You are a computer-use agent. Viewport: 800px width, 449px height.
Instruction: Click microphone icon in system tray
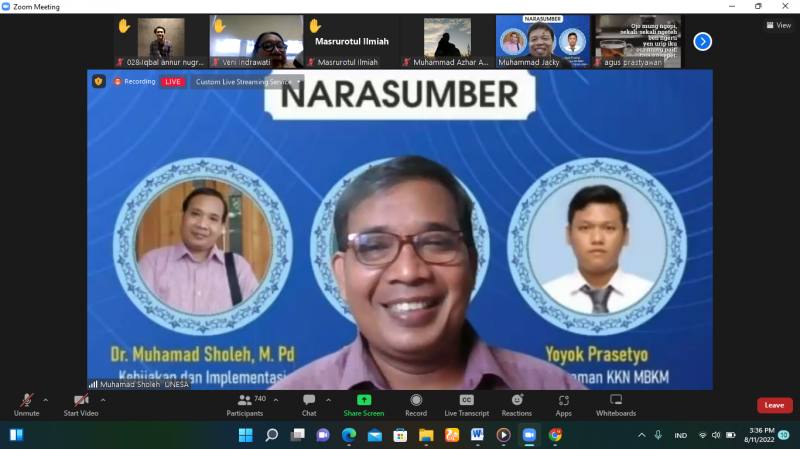[x=658, y=435]
